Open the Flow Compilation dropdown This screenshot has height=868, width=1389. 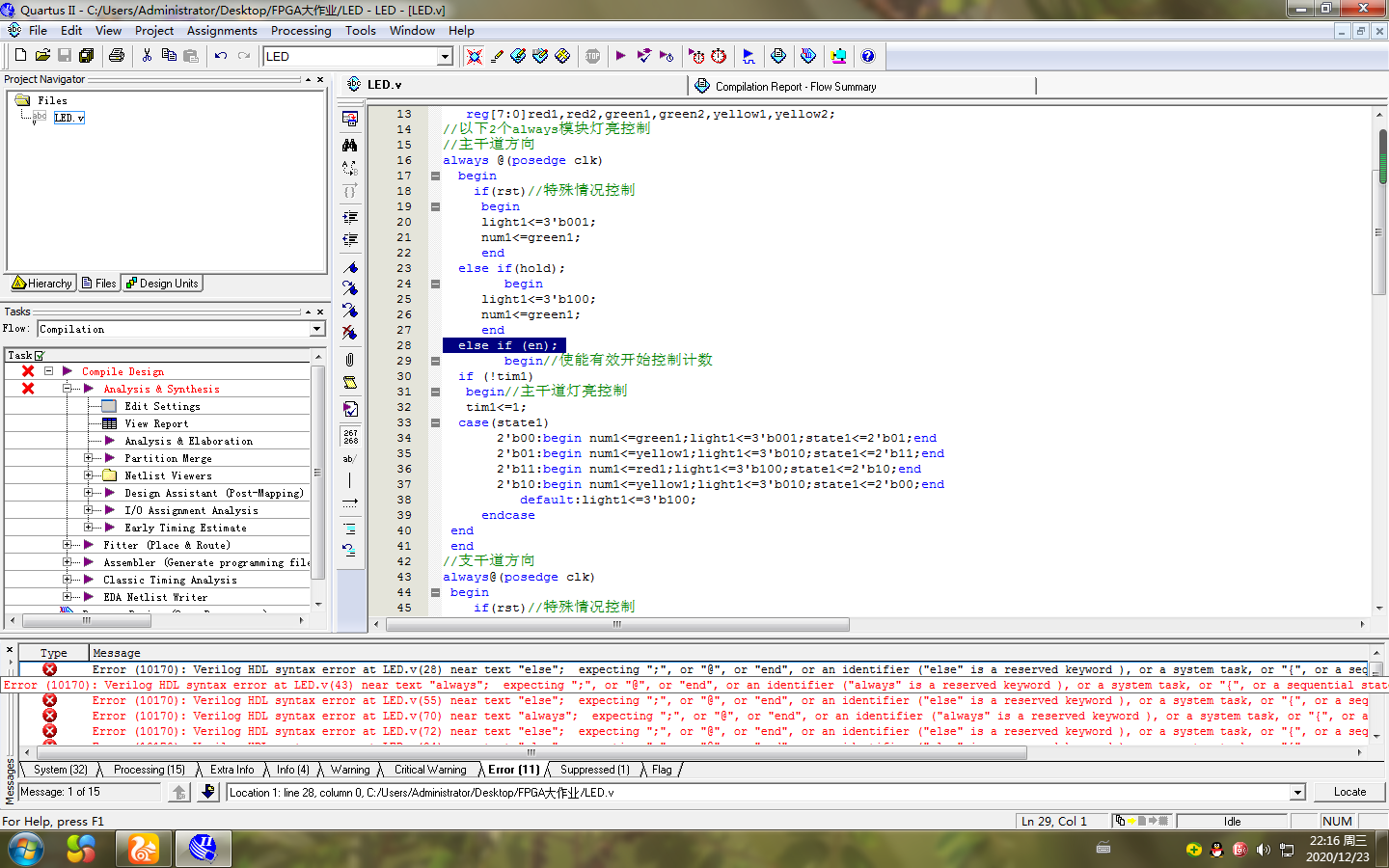tap(316, 329)
